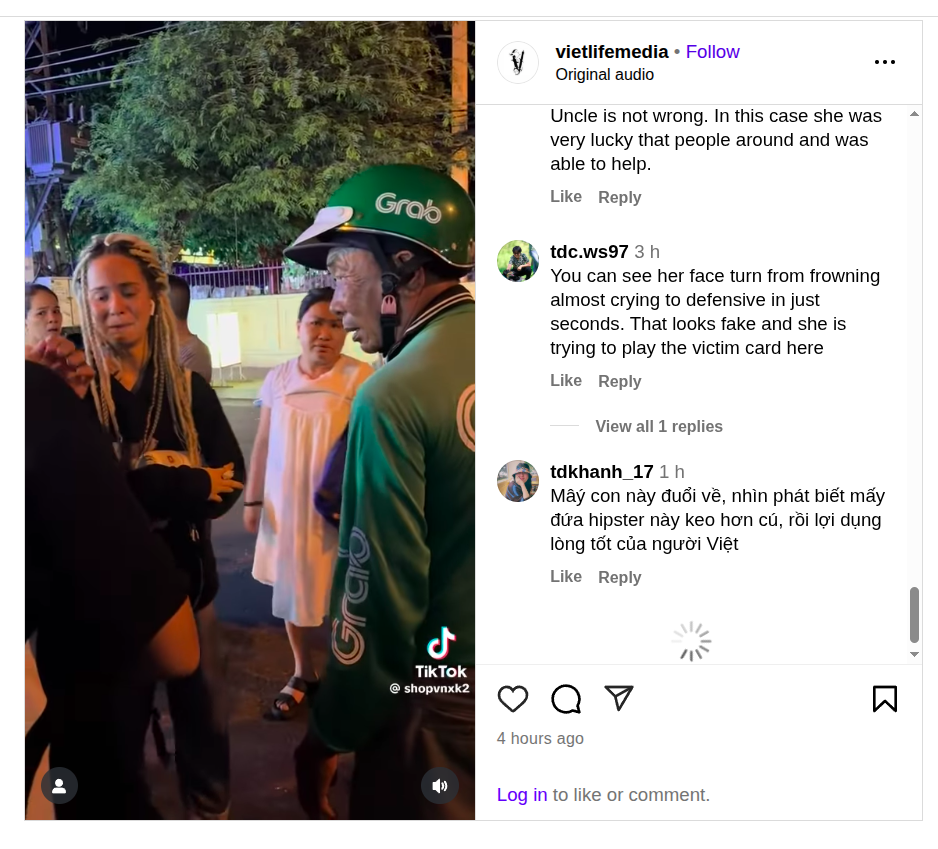The width and height of the screenshot is (938, 849).
Task: Click scrollbar up arrow in comments
Action: (914, 114)
